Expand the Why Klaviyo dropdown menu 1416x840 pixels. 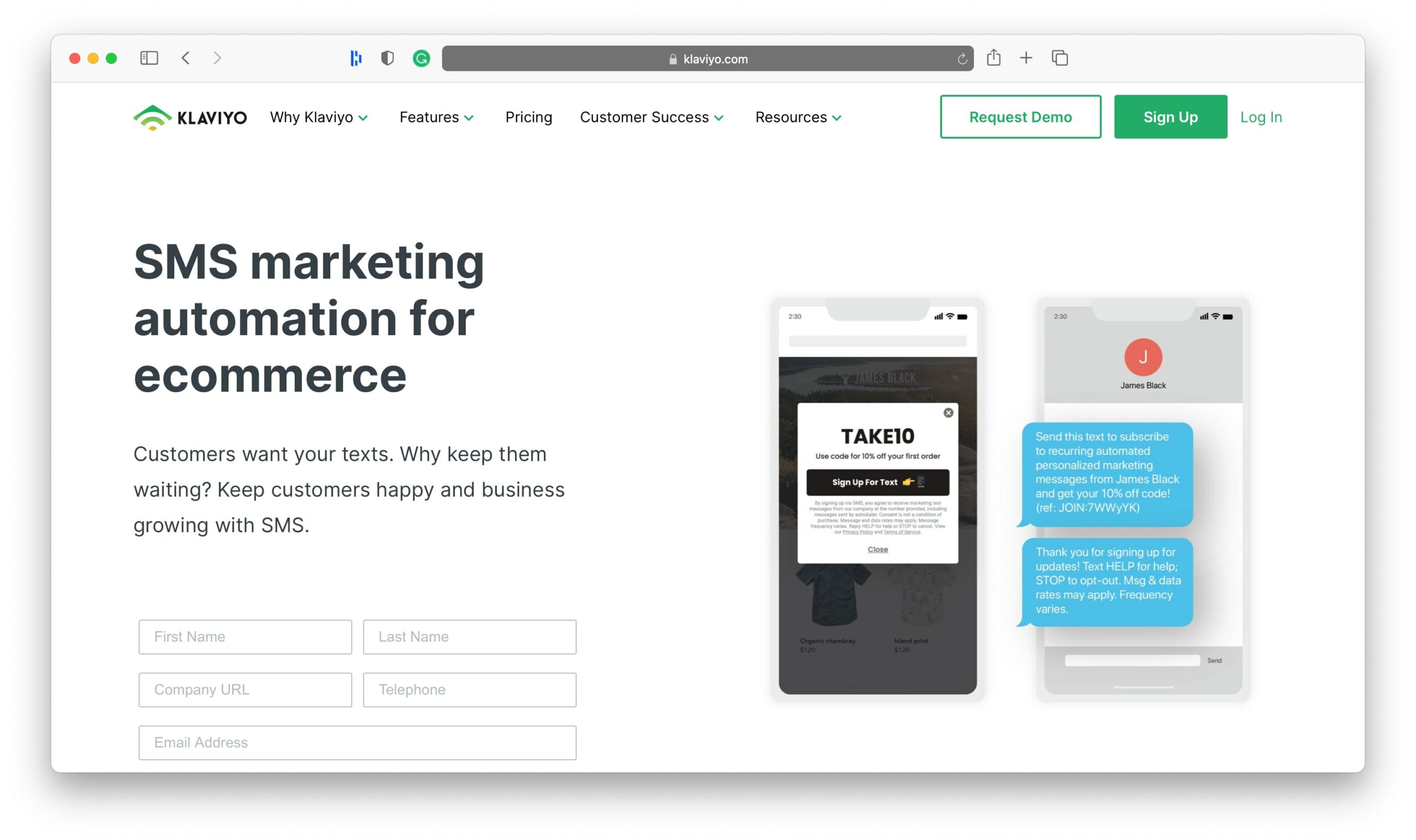[x=318, y=117]
